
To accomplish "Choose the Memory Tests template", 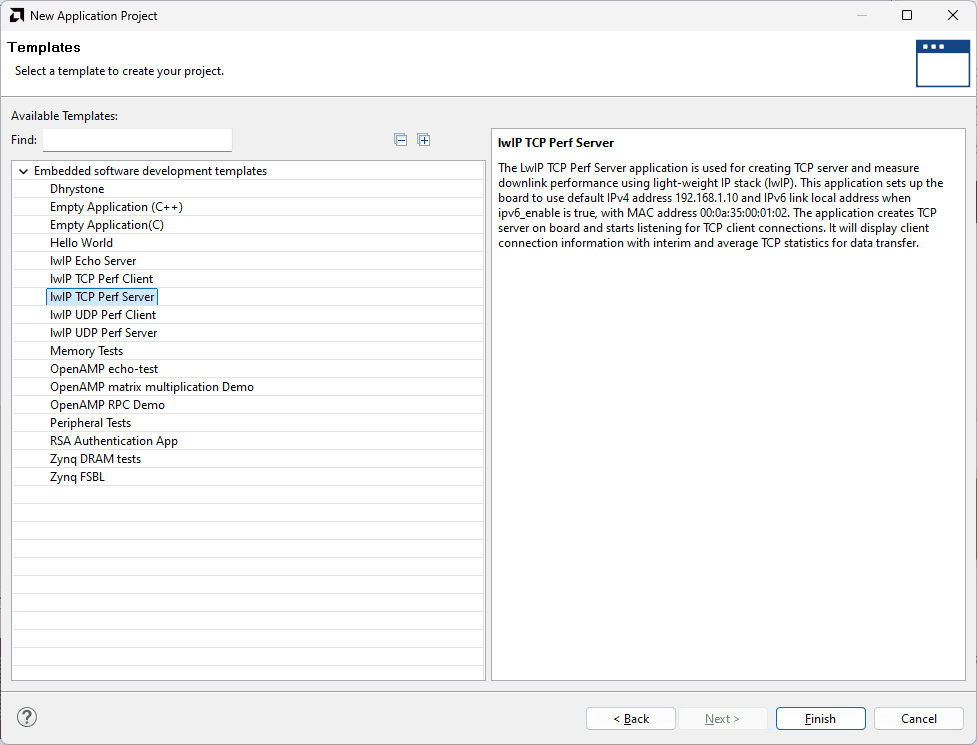I will (x=86, y=351).
